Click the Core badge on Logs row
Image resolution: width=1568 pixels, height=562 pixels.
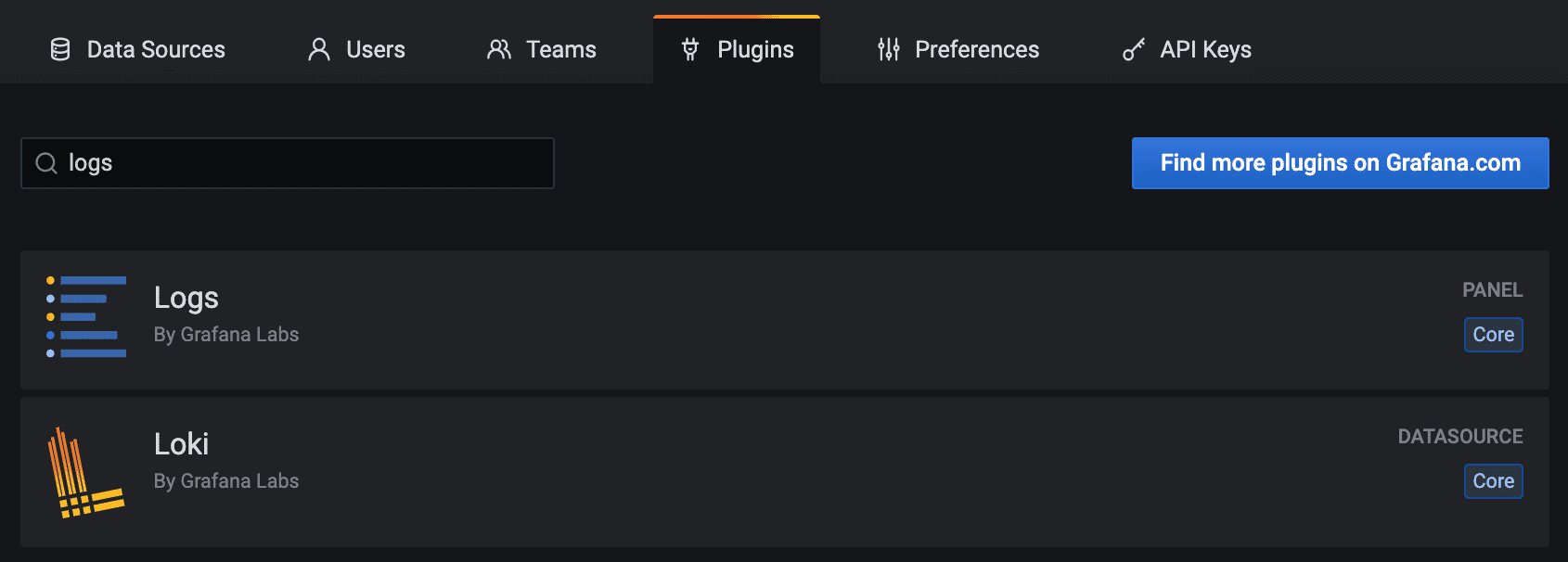(1493, 335)
